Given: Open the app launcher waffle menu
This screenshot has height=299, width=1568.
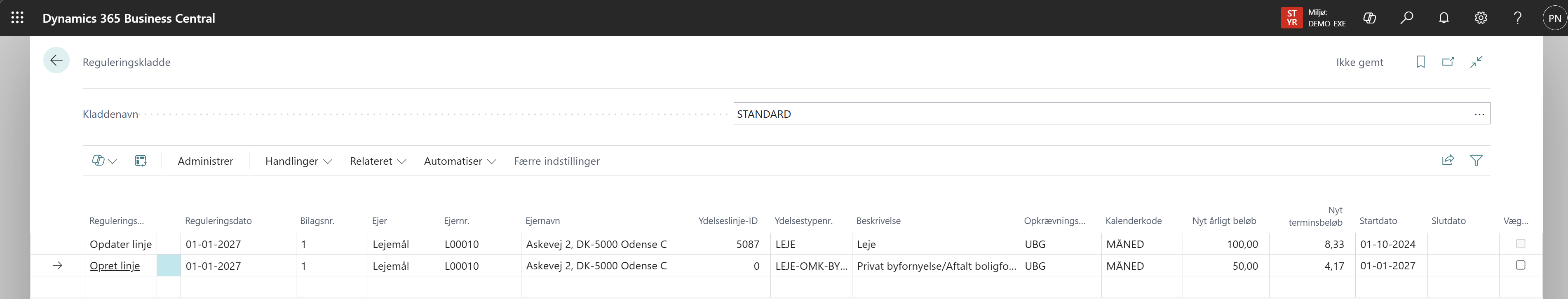Looking at the screenshot, I should 18,18.
